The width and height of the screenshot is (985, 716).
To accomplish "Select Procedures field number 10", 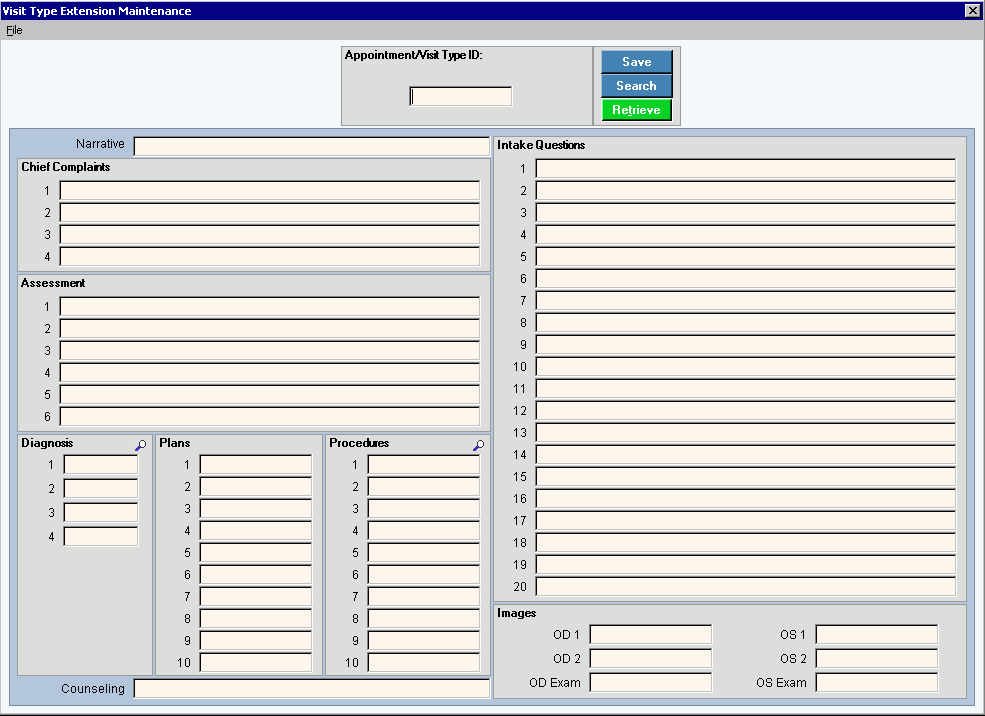I will pos(424,662).
